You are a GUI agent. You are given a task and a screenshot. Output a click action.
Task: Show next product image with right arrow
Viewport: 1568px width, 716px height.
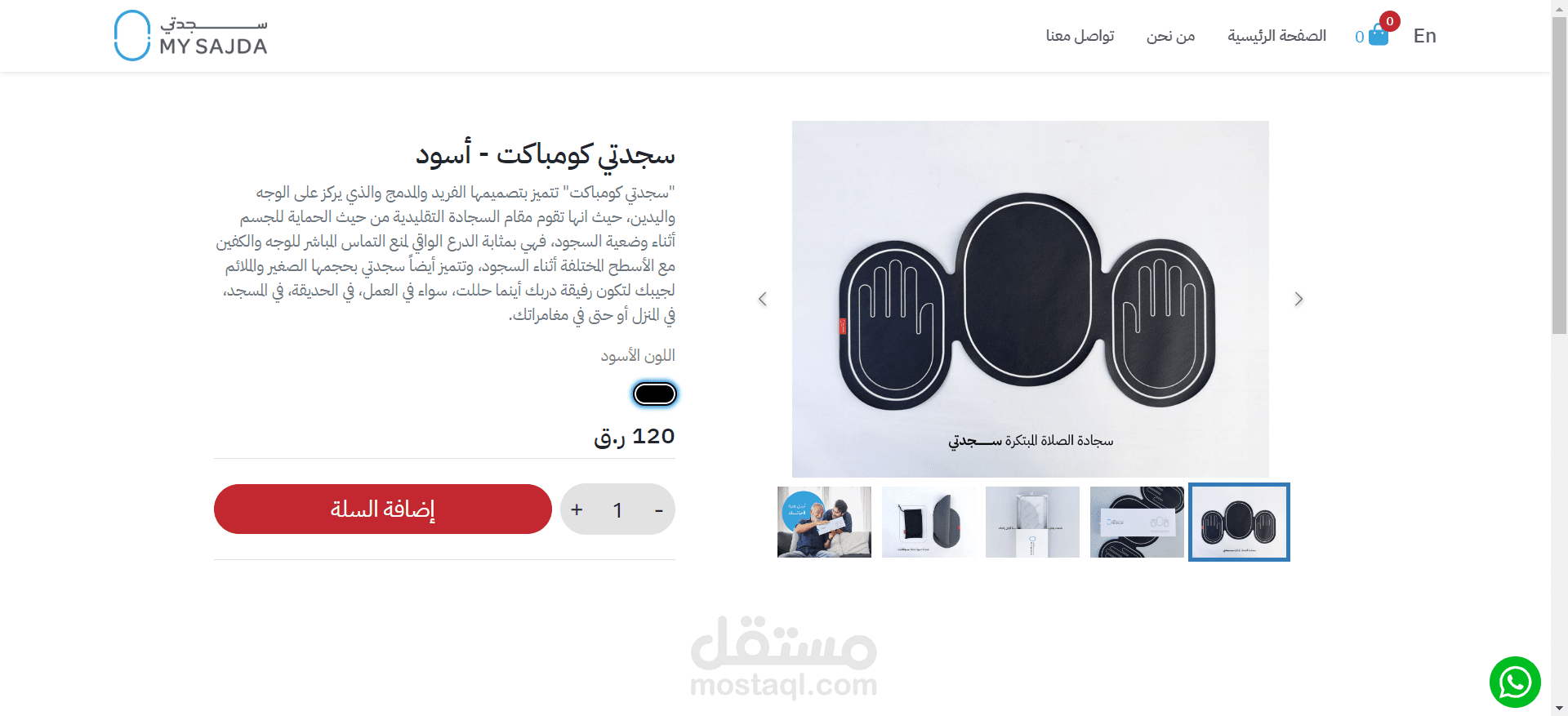1298,299
